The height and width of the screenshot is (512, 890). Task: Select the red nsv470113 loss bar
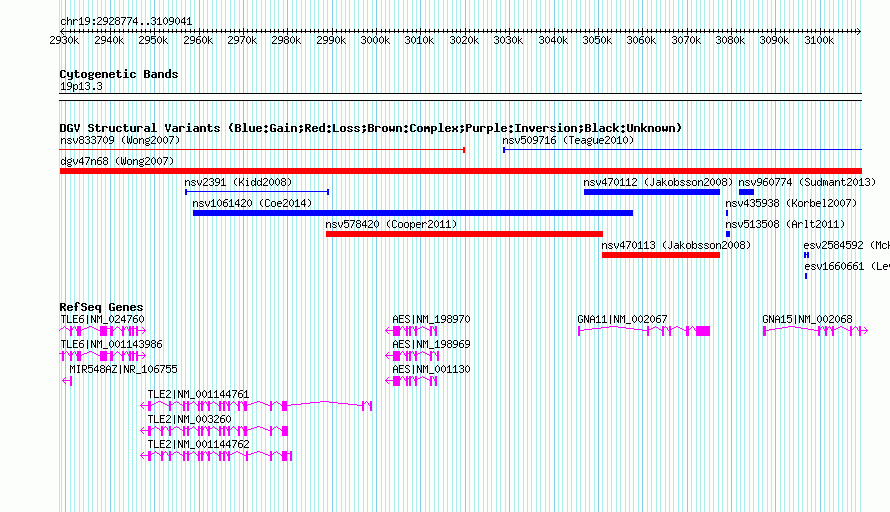(x=661, y=255)
